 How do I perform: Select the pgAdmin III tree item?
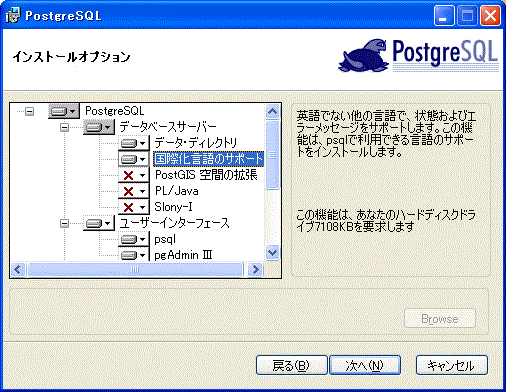pyautogui.click(x=183, y=255)
